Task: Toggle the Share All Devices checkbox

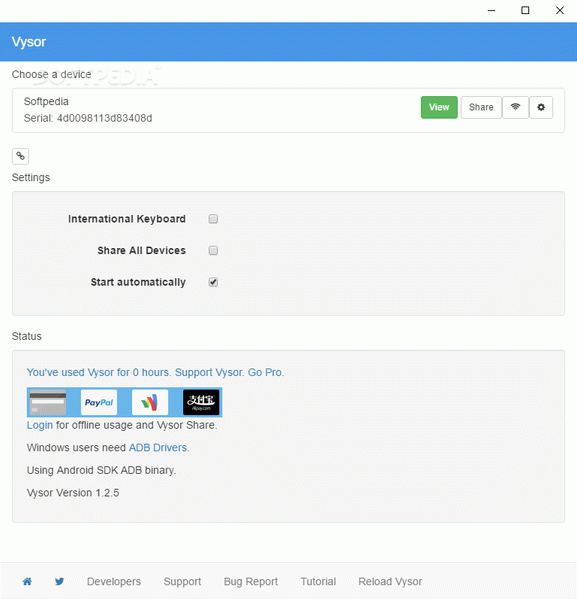Action: point(213,250)
